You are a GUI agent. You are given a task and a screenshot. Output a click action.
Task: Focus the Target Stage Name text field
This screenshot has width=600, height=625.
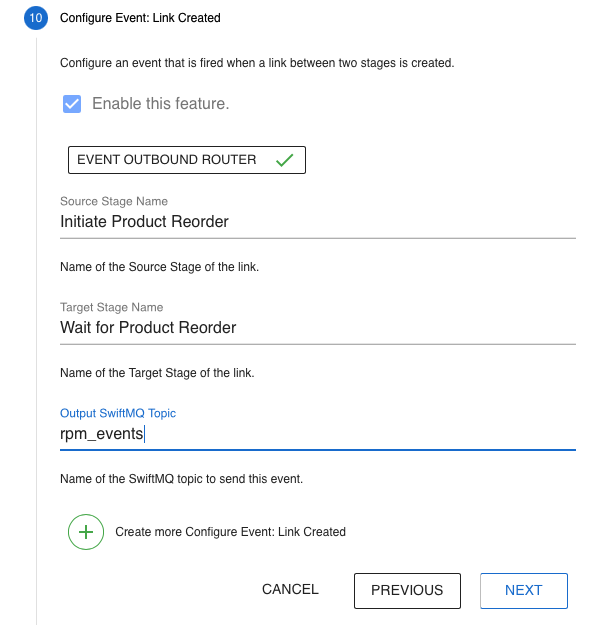[317, 328]
